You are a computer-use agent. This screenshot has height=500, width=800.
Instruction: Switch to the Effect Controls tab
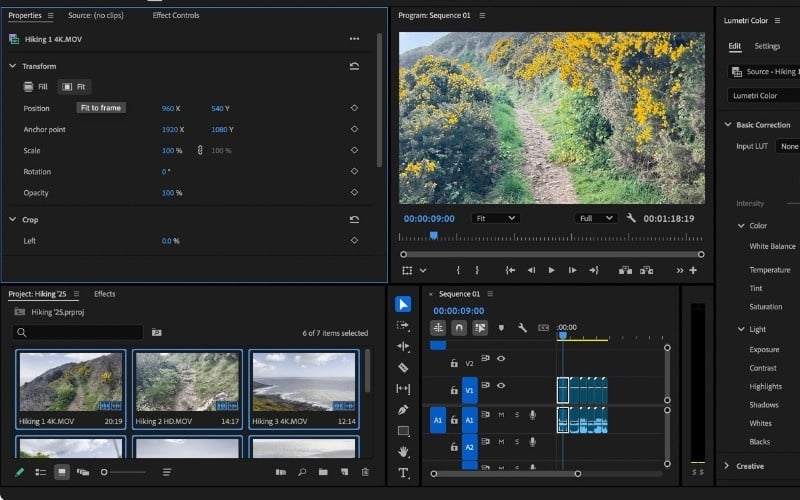pyautogui.click(x=176, y=15)
